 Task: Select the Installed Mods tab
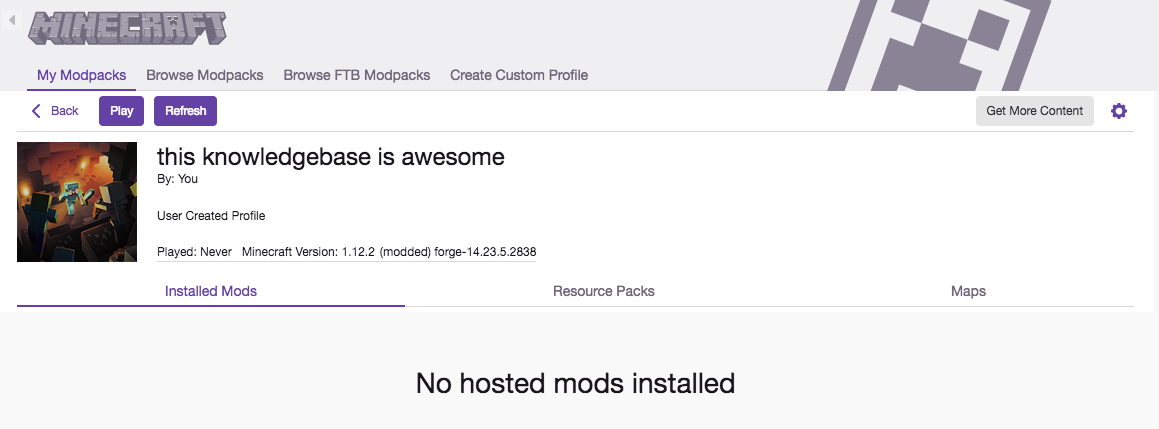[x=211, y=291]
